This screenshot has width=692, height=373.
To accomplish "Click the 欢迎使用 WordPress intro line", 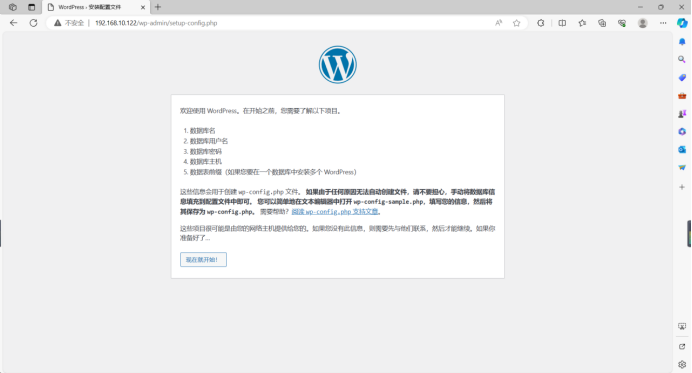I will (x=261, y=111).
